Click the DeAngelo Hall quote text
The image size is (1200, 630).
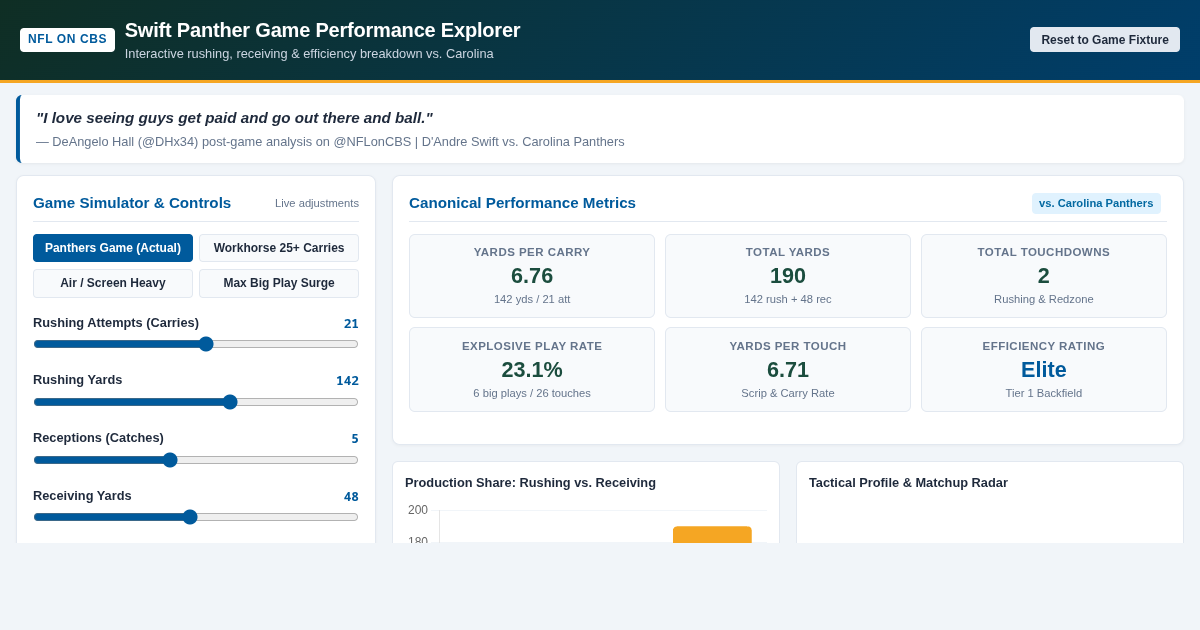234,118
